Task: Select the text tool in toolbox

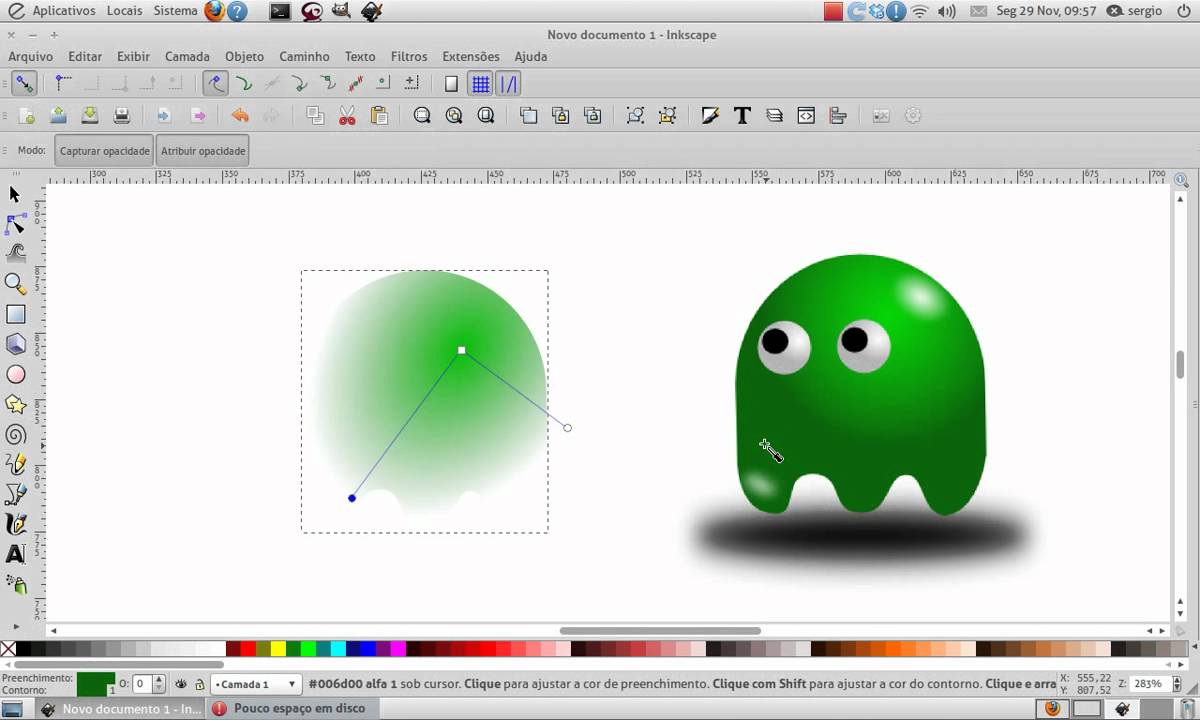Action: coord(15,554)
